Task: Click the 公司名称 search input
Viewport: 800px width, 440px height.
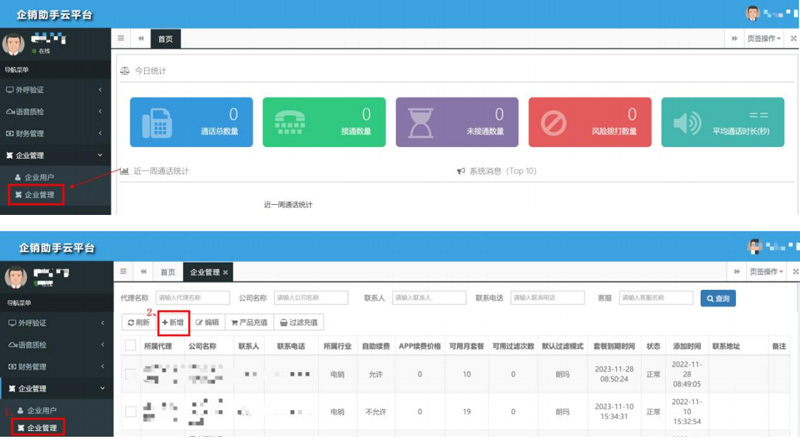Action: pyautogui.click(x=309, y=298)
